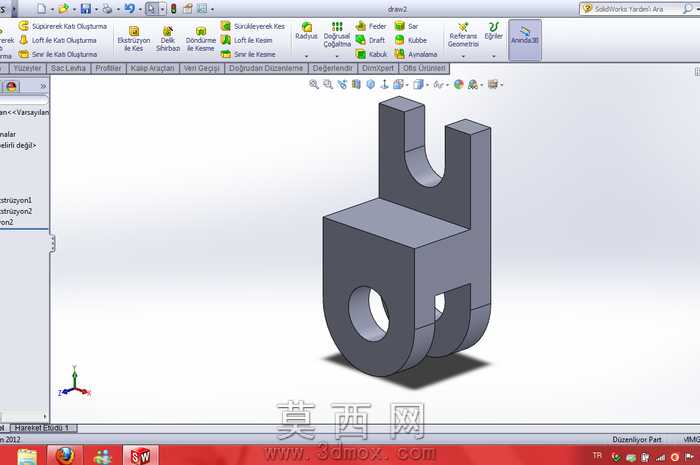Open the View Orientation icon
Viewport: 700px width, 465px height.
tap(398, 84)
